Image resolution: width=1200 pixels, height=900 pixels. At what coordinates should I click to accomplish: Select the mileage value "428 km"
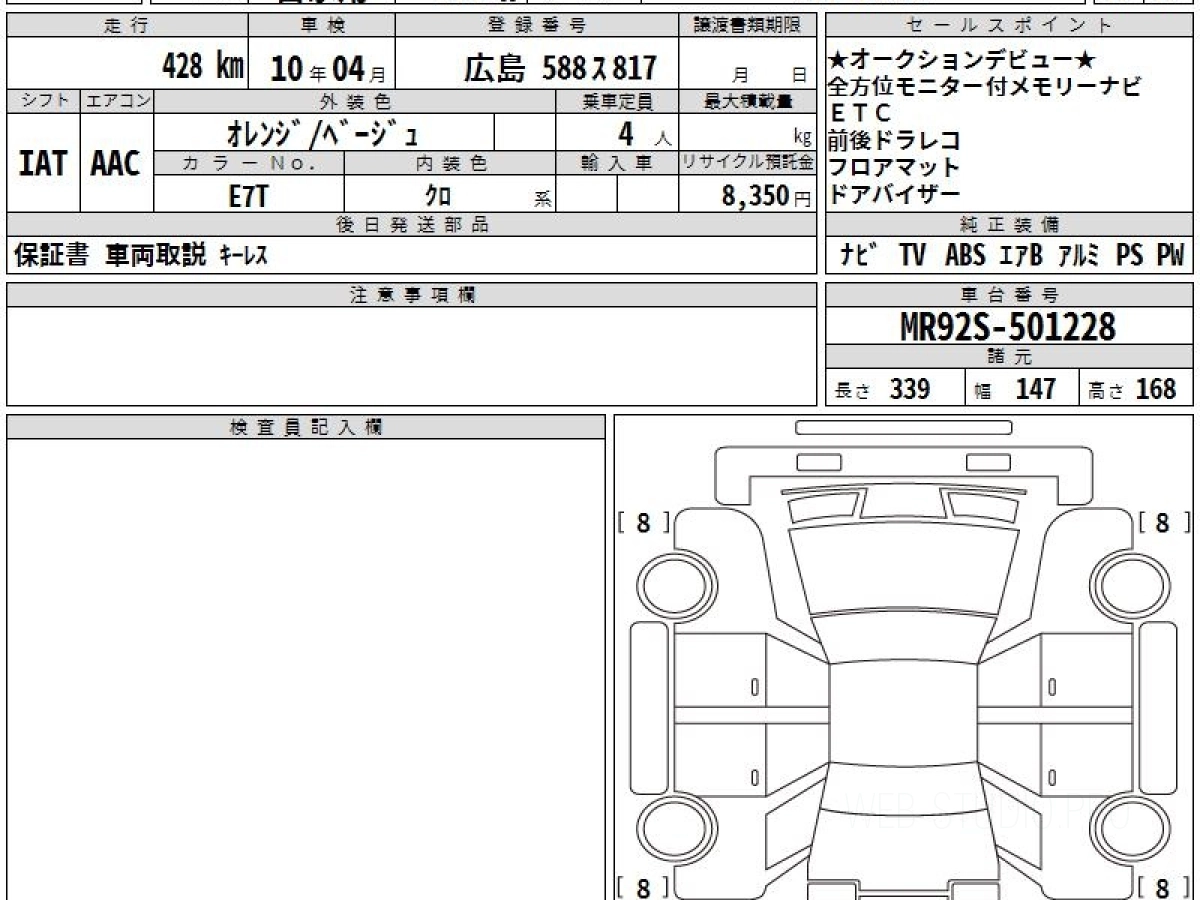click(x=203, y=67)
